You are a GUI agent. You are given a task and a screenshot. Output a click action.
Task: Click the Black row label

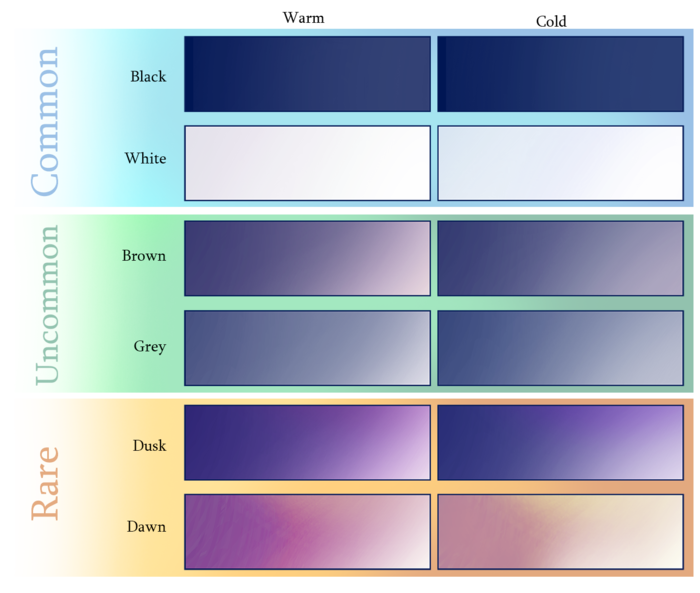click(x=148, y=77)
